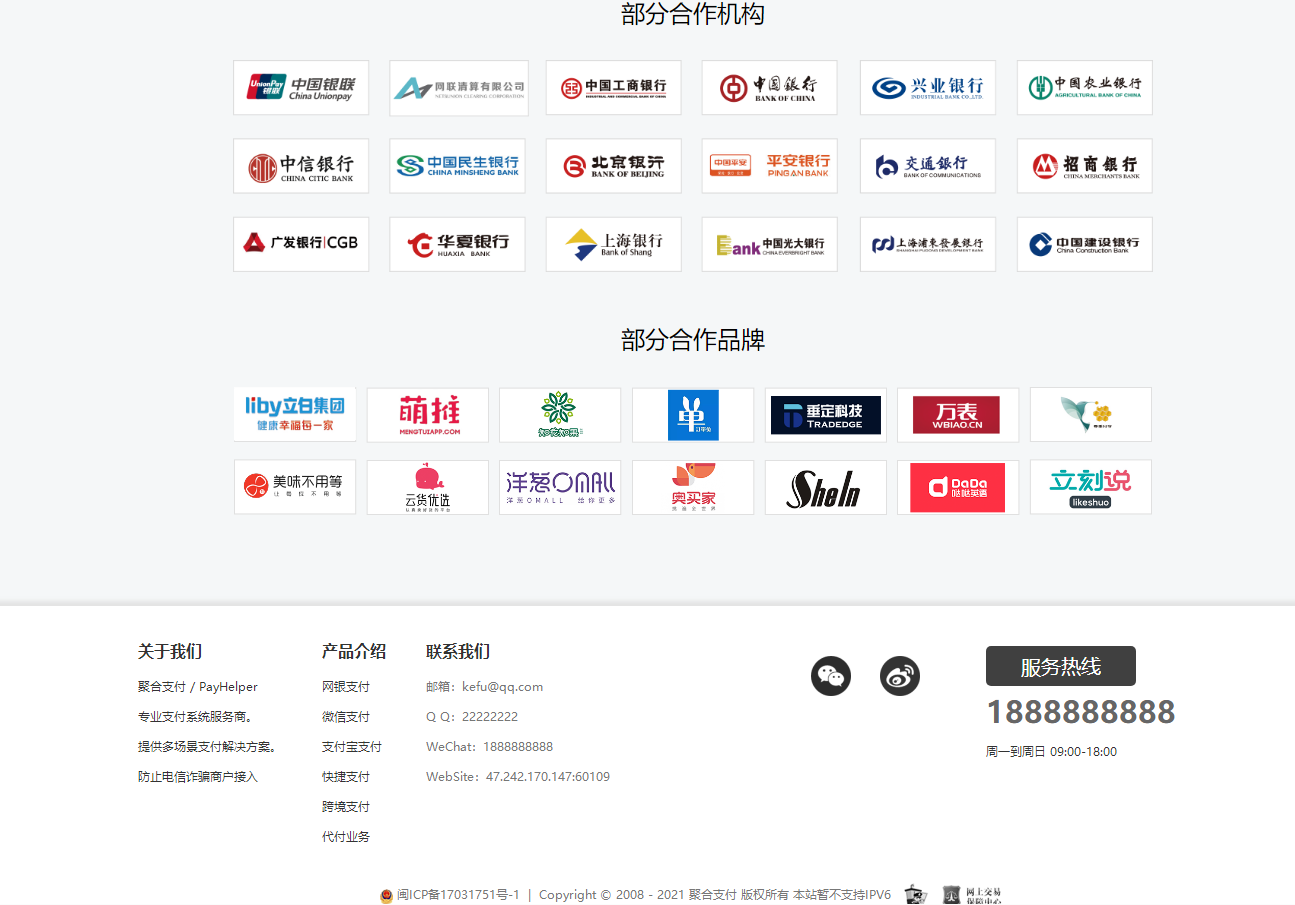Select the Shanghai Pudong Development Bank logo
Image resolution: width=1295 pixels, height=905 pixels.
pos(928,244)
